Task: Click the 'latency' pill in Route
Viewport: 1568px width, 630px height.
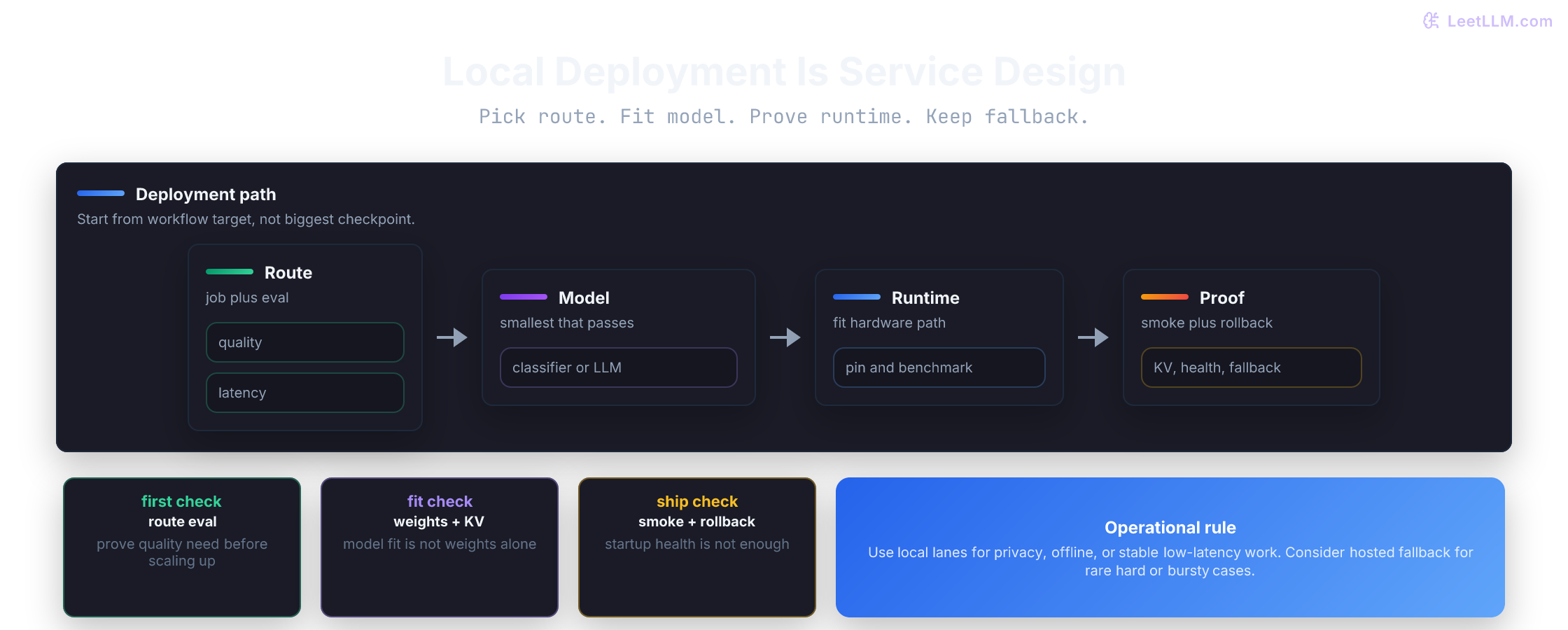Action: point(305,393)
